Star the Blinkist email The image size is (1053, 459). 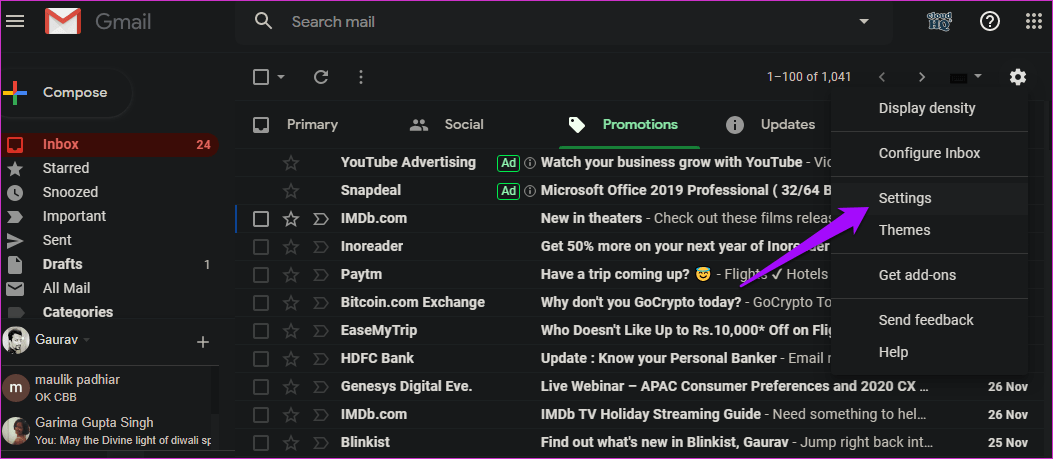pos(290,442)
